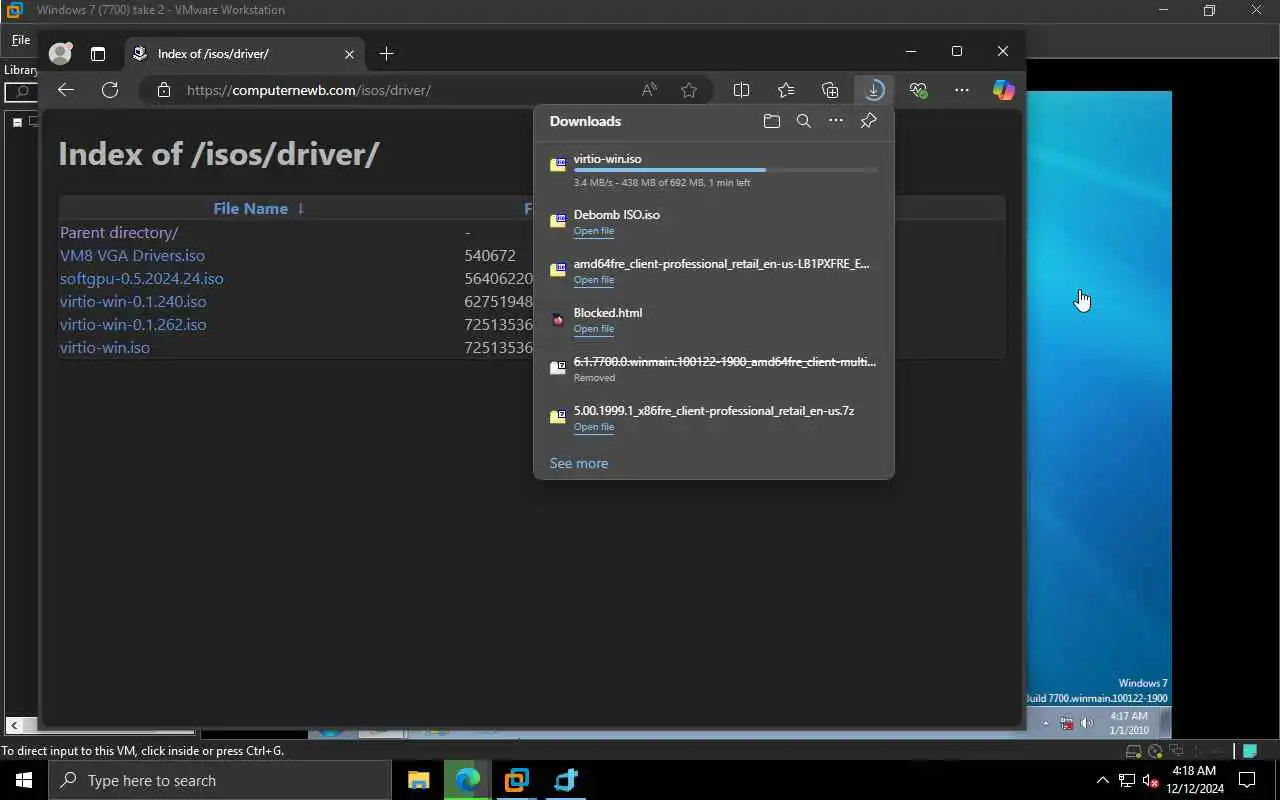Open VMware Workstation File menu
This screenshot has width=1280, height=800.
[20, 41]
